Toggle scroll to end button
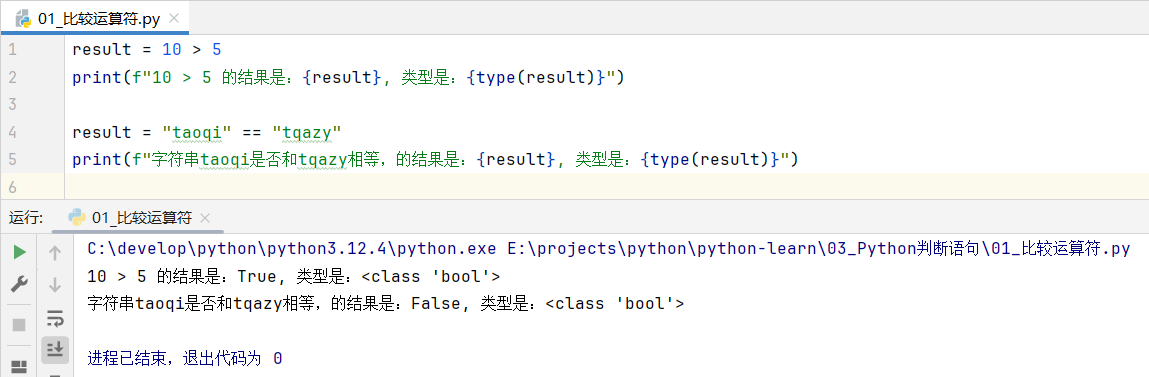Screen dimensions: 1149x377 click(x=55, y=348)
